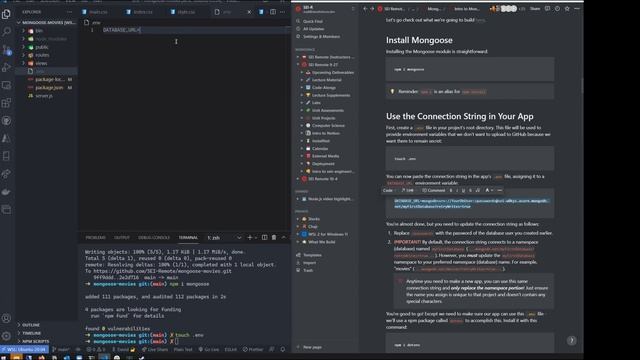The image size is (640, 360).
Task: Open the Explorer view in VS Code activity bar
Action: pos(6,14)
